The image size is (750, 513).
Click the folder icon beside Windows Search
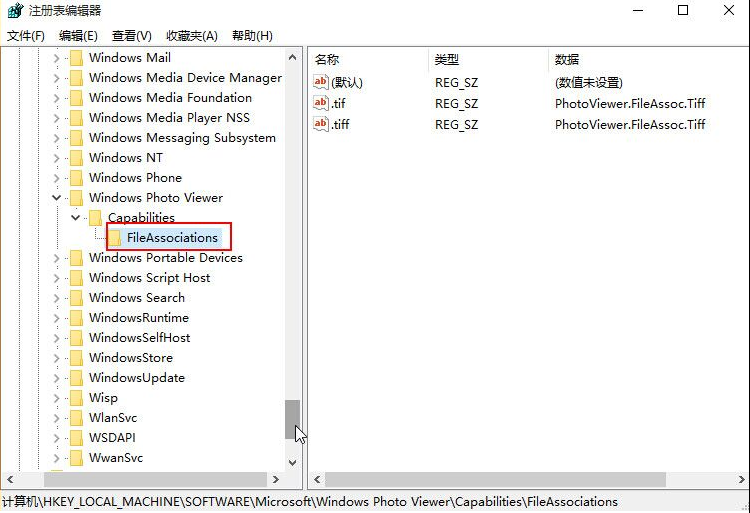tap(75, 298)
